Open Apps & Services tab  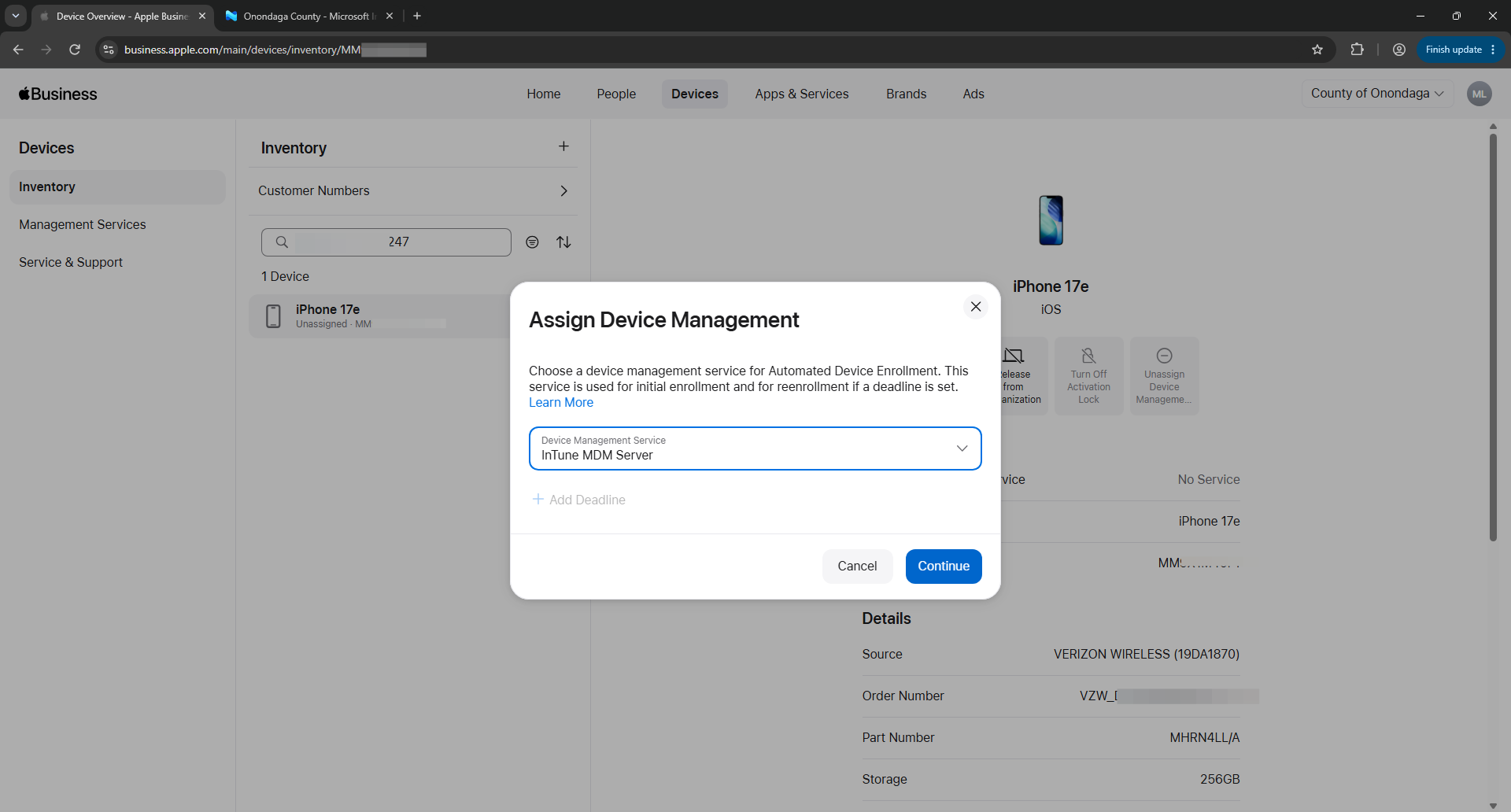pos(802,94)
